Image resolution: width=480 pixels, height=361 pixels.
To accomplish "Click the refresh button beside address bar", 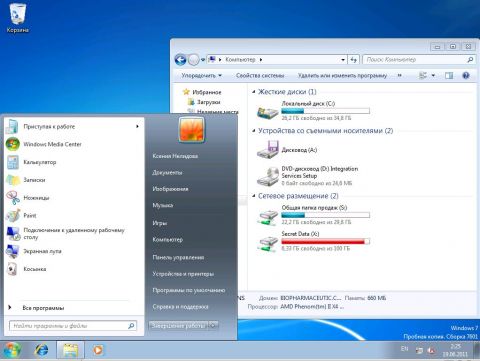I will click(354, 60).
